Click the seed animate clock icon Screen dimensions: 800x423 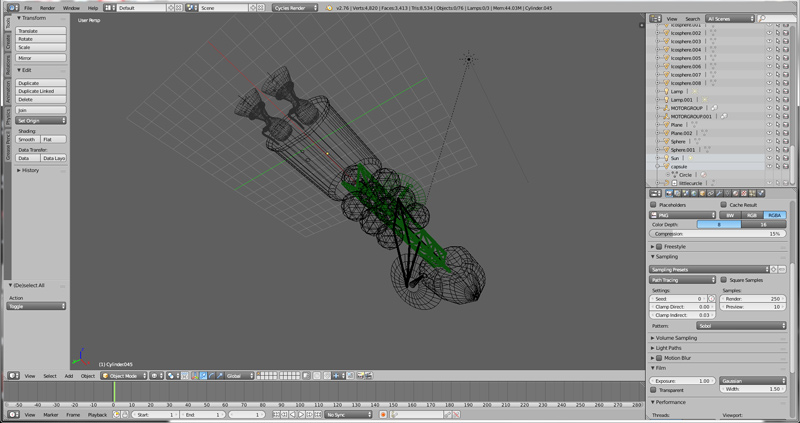point(711,298)
